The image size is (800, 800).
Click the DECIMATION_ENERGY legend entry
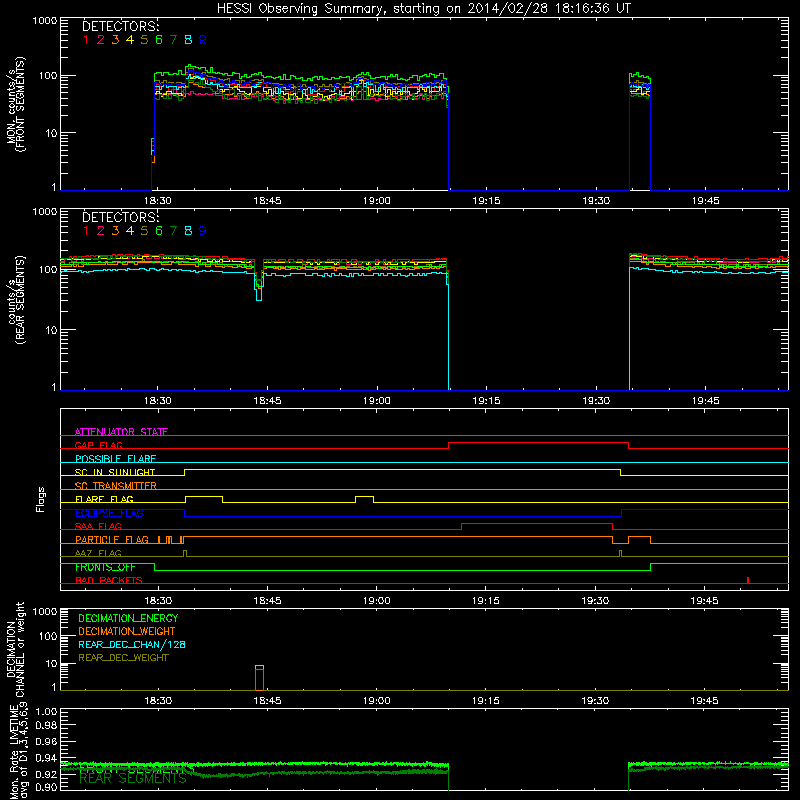point(128,618)
